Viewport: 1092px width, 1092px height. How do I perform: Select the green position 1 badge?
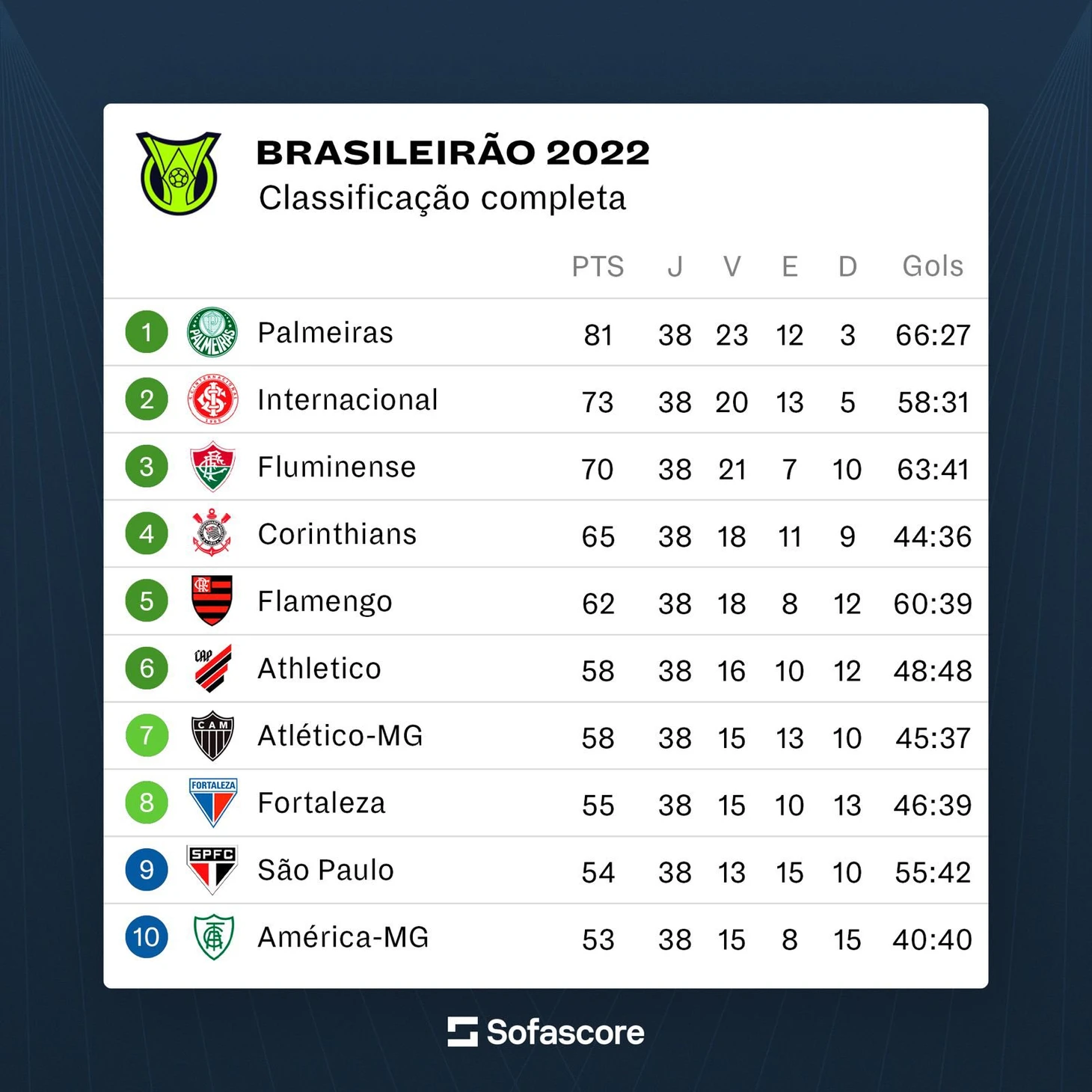click(147, 332)
